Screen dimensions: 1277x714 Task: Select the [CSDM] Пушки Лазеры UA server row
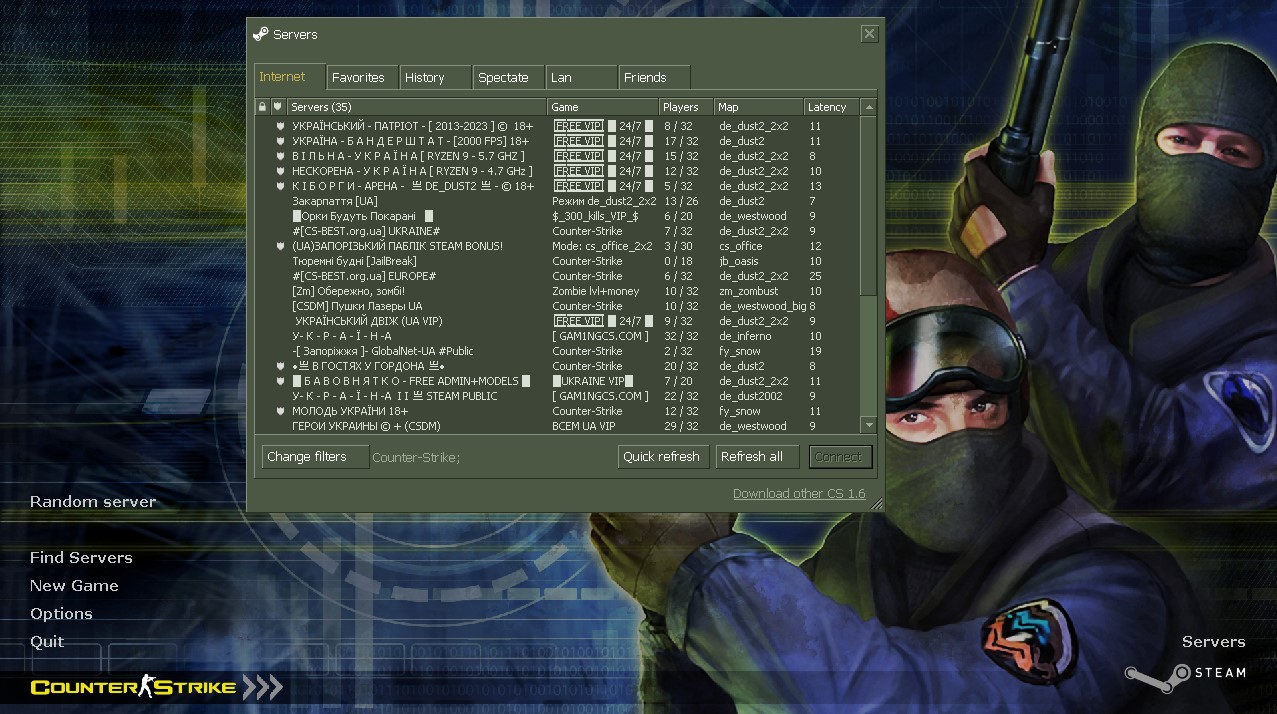[x=559, y=306]
